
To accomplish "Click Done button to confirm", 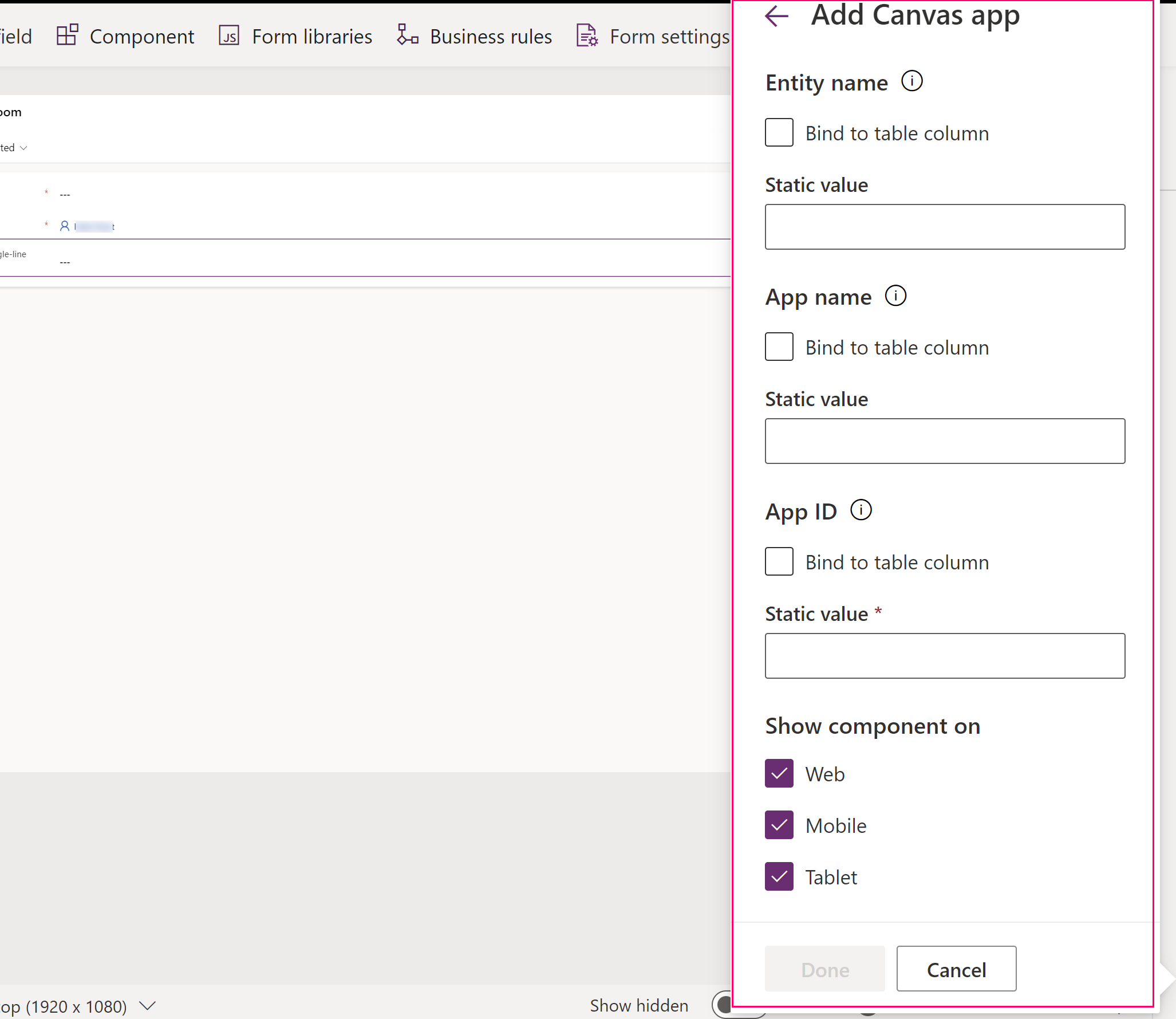I will coord(825,968).
